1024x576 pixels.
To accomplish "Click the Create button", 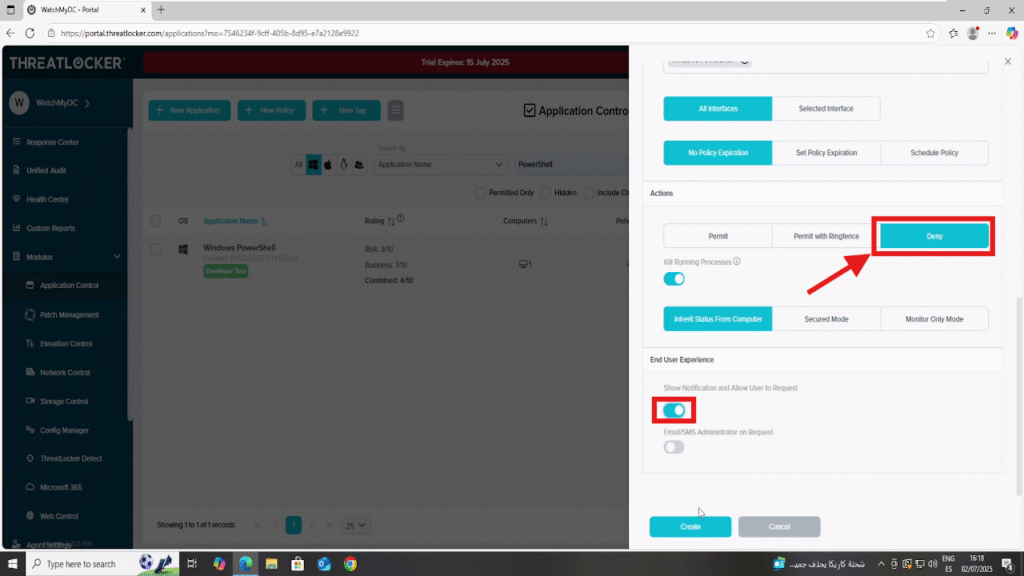I will coord(690,526).
